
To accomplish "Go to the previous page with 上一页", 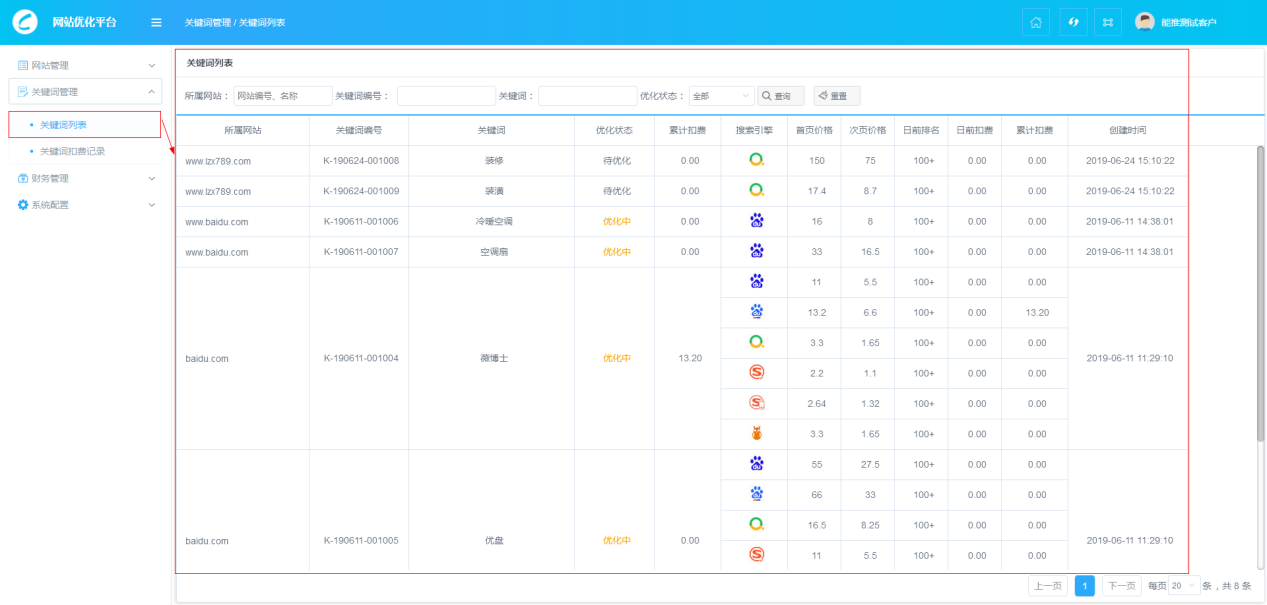I will [1048, 586].
